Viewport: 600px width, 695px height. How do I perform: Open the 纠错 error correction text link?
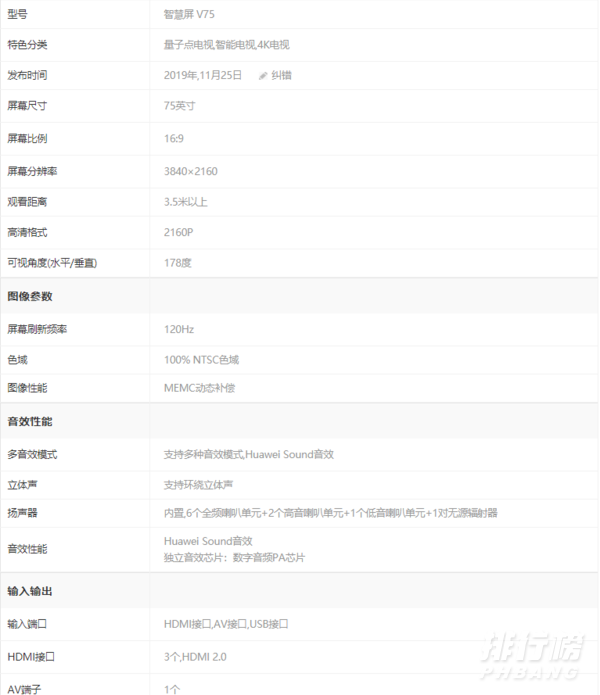281,75
